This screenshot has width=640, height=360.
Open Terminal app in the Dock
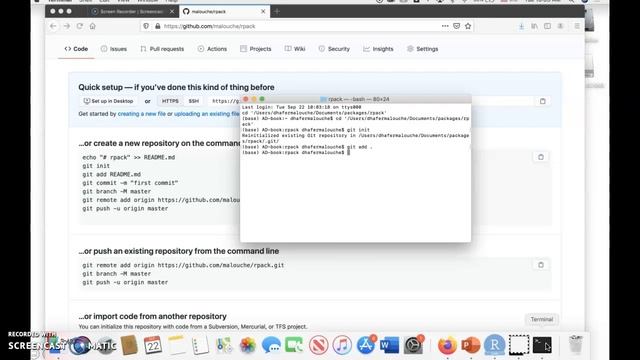click(542, 345)
